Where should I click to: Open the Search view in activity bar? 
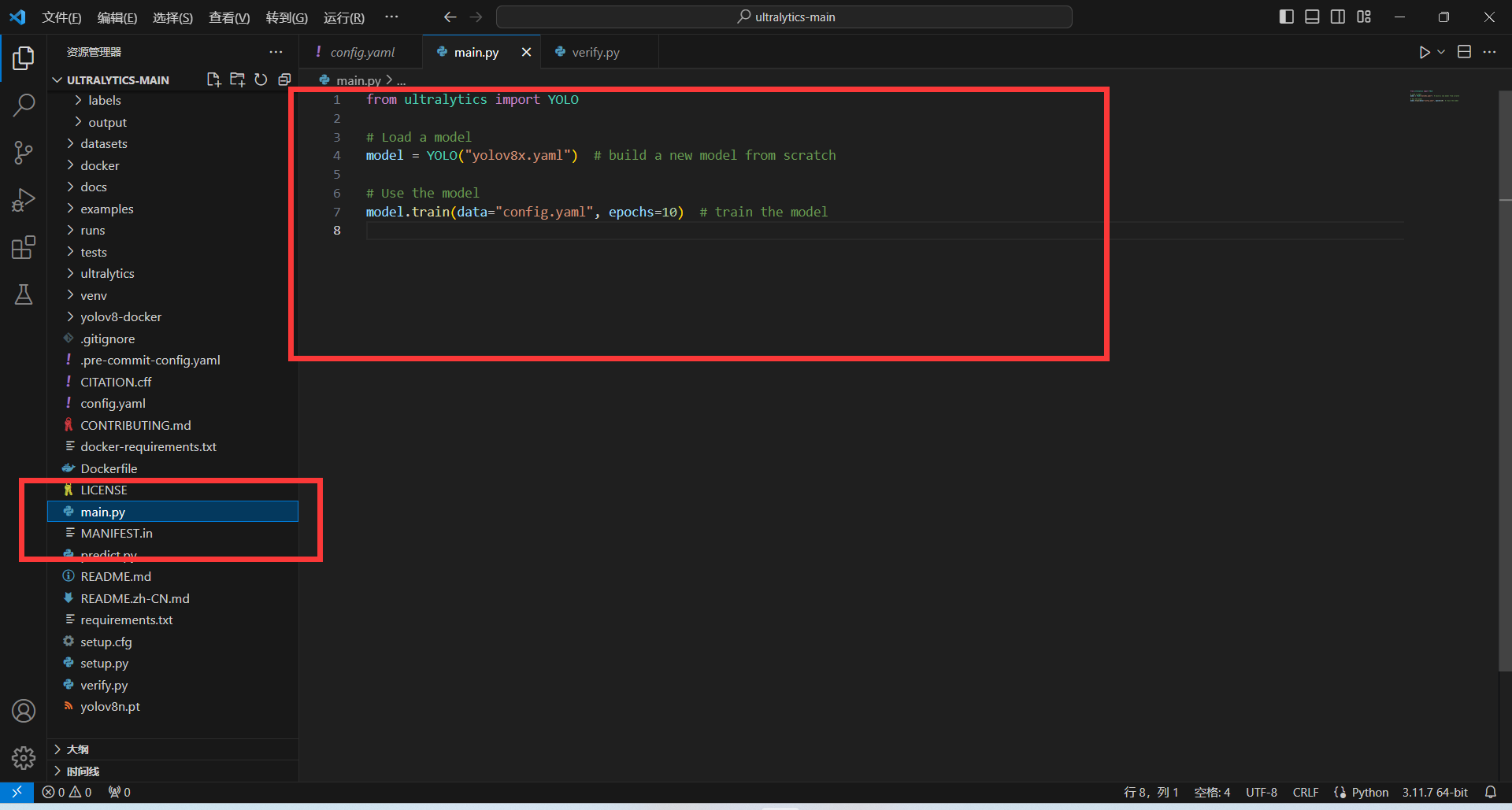[24, 105]
